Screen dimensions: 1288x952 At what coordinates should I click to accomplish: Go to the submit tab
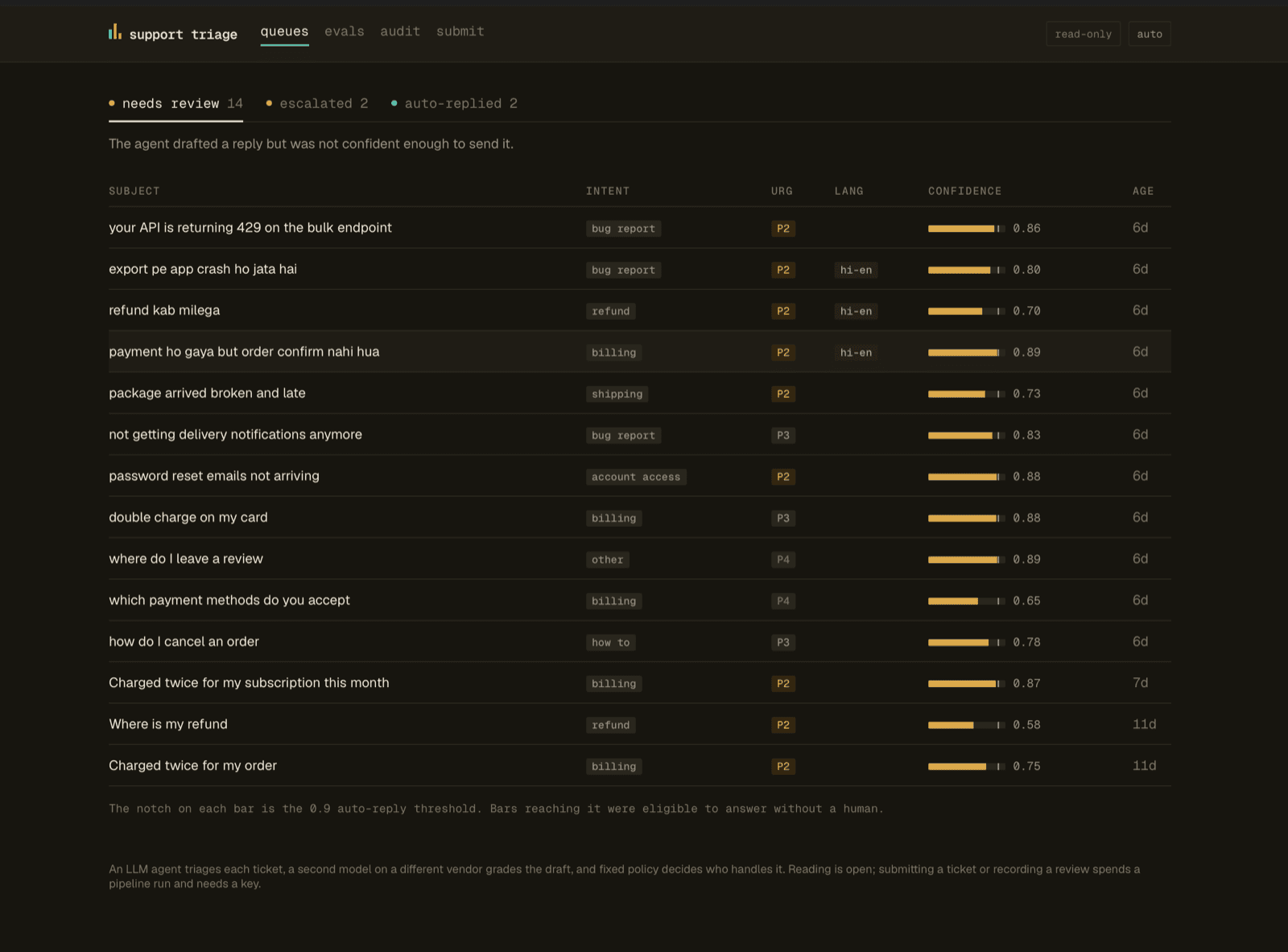click(460, 31)
